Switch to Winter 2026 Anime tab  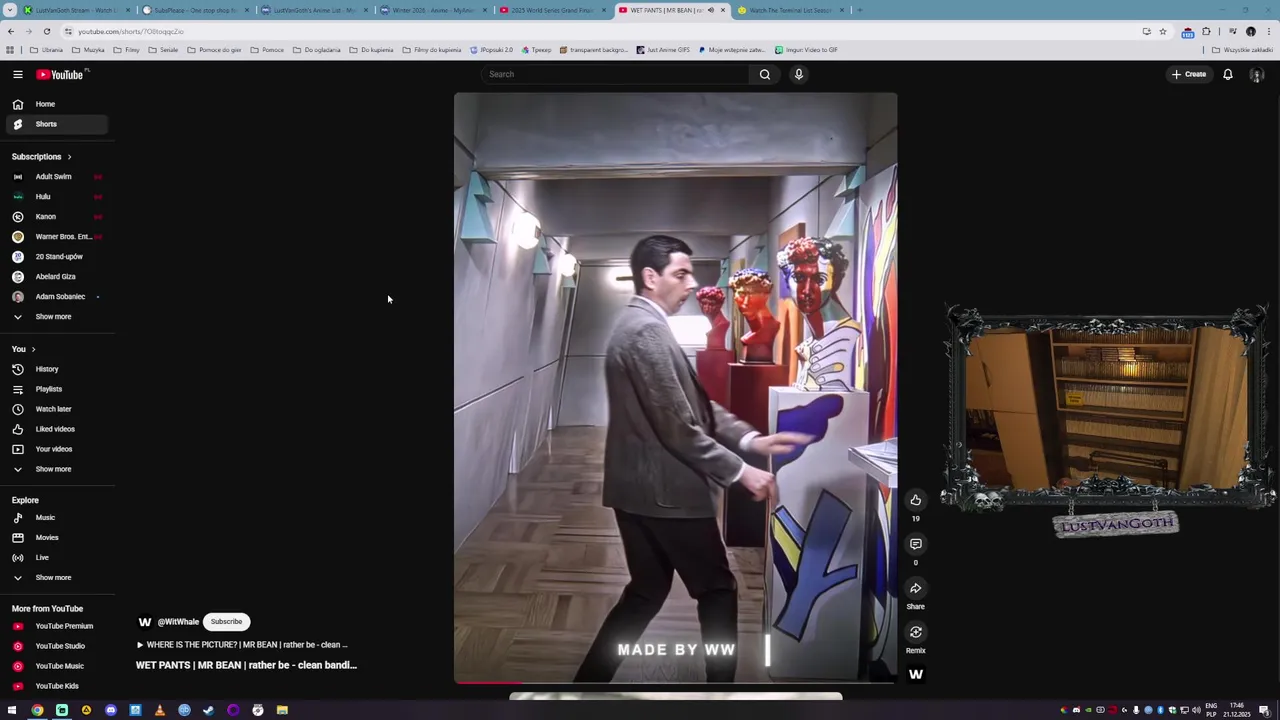click(433, 10)
